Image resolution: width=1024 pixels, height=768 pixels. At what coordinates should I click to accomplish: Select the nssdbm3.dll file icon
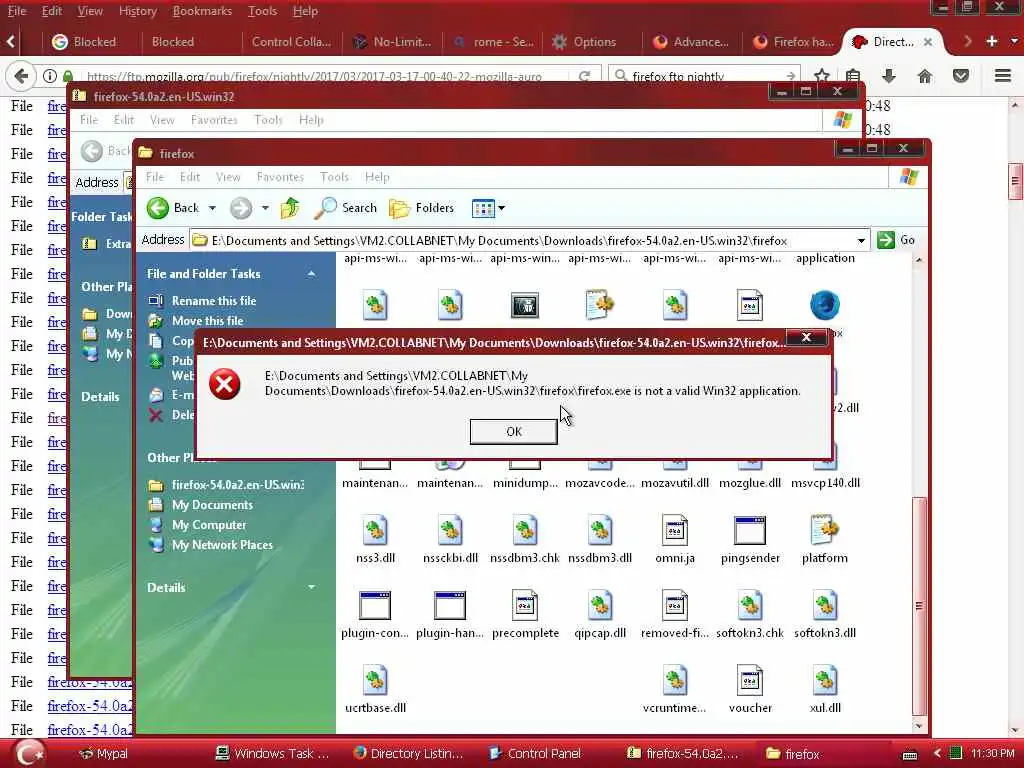600,530
